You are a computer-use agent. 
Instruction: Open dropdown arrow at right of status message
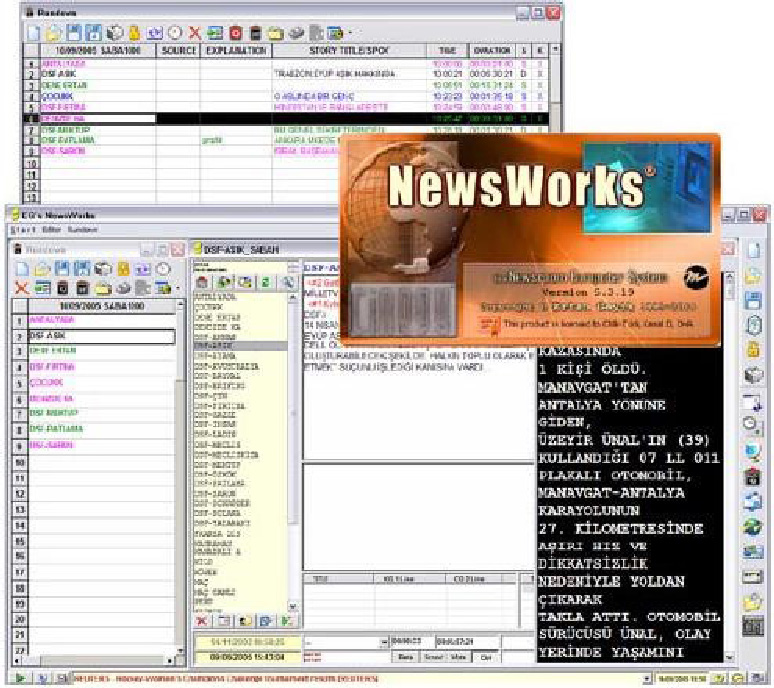pyautogui.click(x=647, y=679)
